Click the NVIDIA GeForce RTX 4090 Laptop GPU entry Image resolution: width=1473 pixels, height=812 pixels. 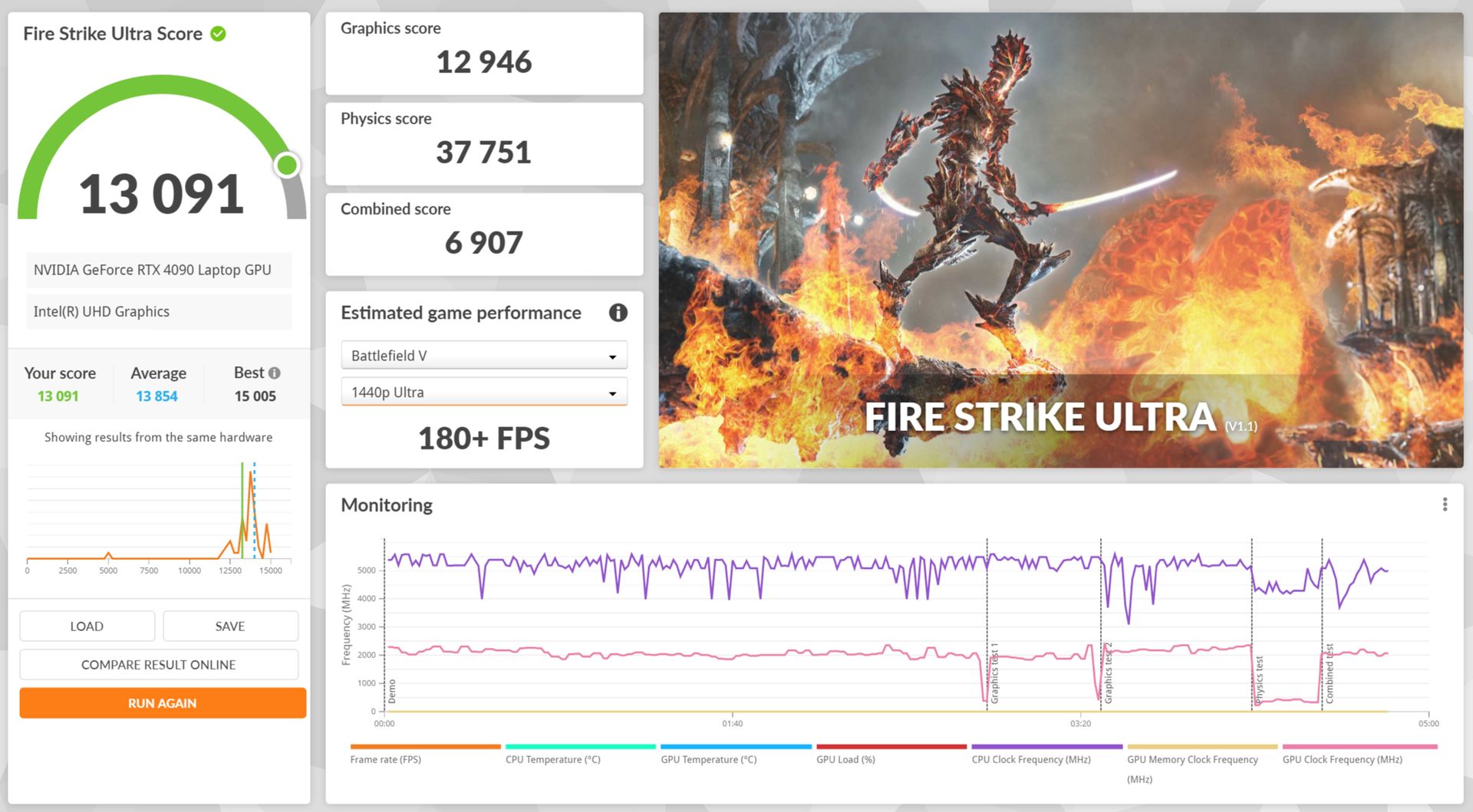click(x=159, y=270)
